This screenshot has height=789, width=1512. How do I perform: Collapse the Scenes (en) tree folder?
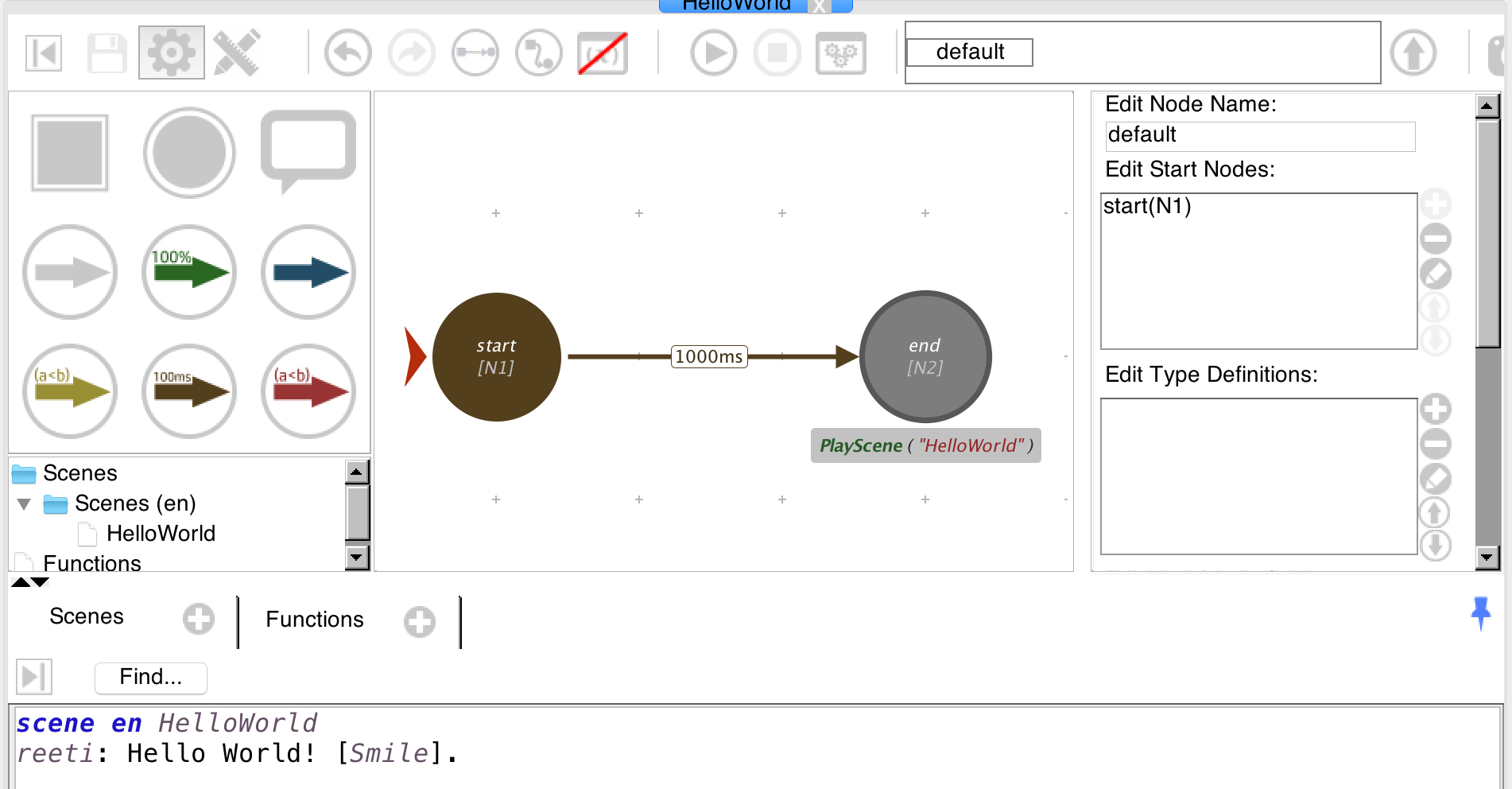tap(24, 504)
